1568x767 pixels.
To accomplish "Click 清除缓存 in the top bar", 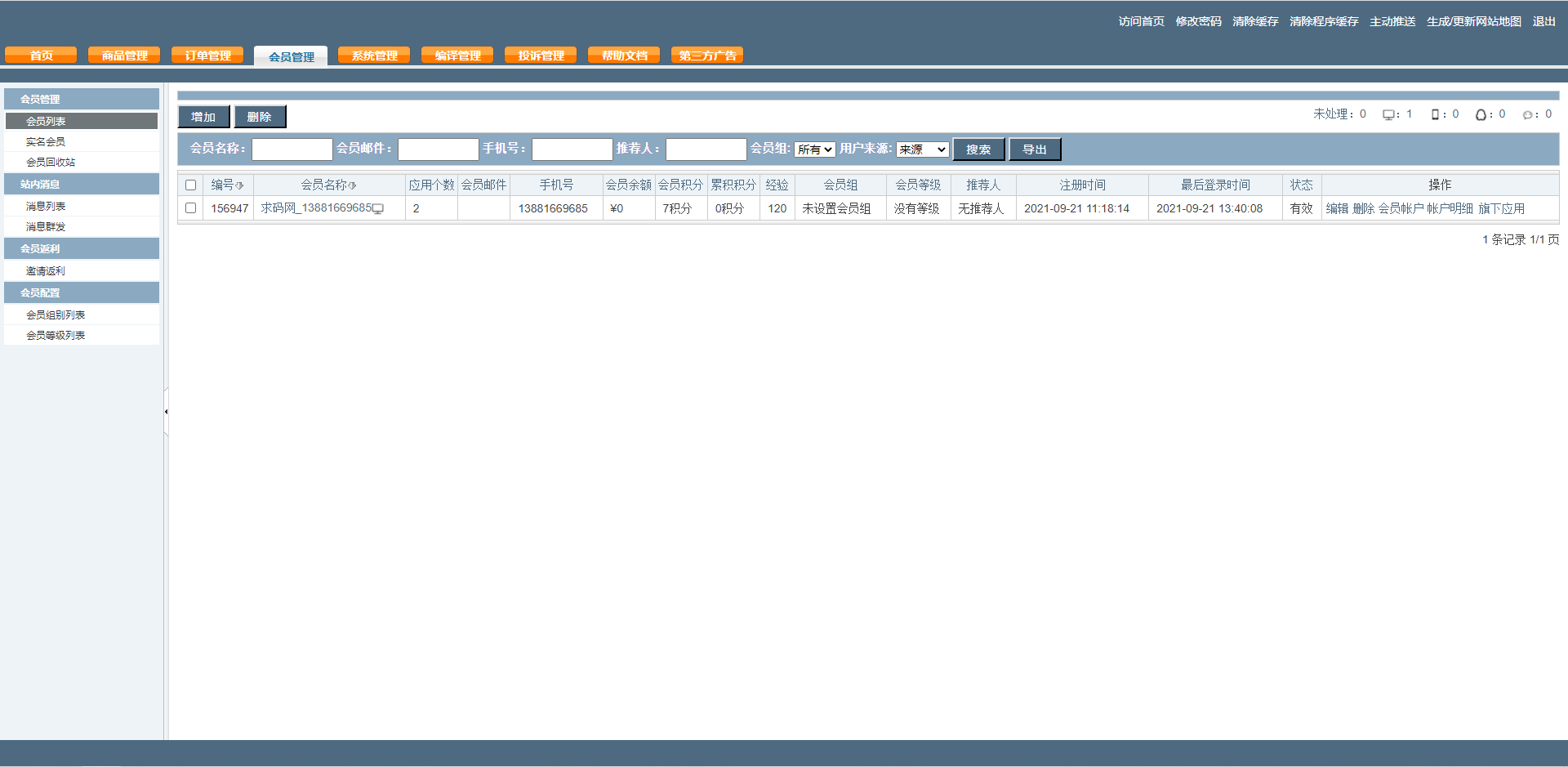I will [1255, 21].
